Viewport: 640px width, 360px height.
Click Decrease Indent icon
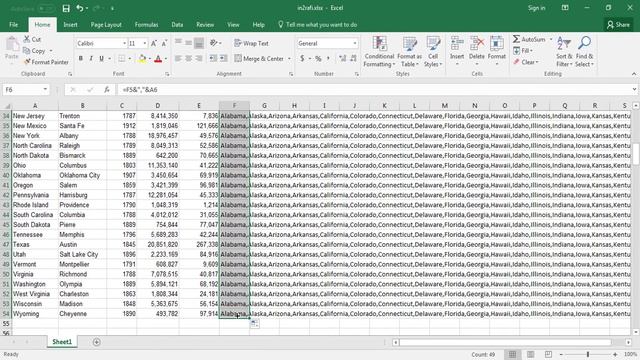point(213,59)
